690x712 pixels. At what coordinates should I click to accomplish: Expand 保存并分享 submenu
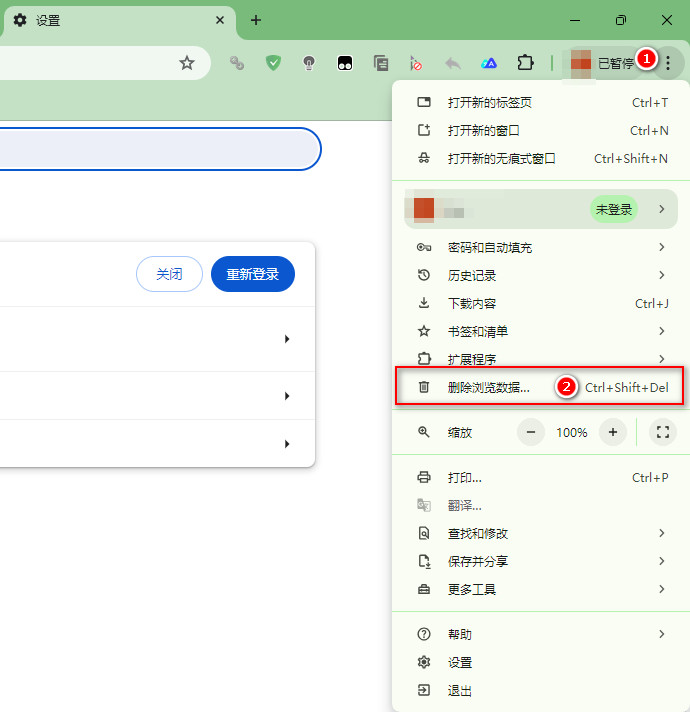coord(542,561)
